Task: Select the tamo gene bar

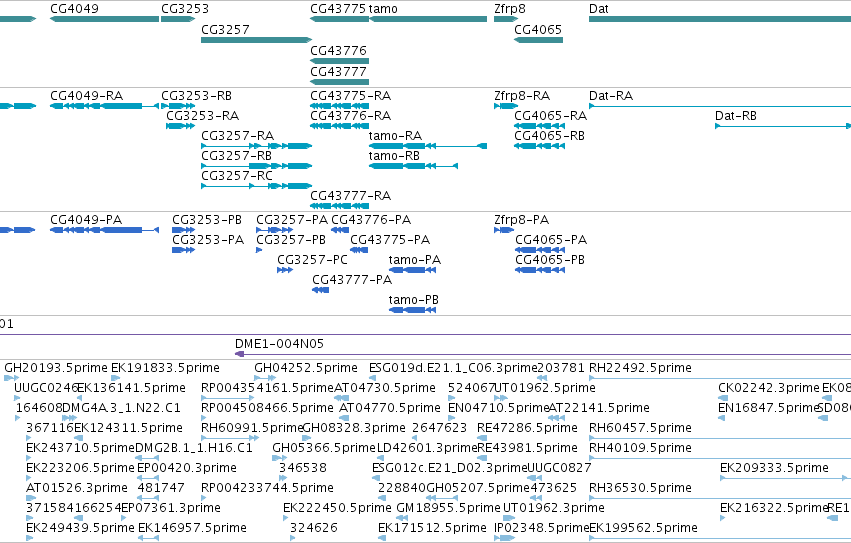Action: point(428,19)
